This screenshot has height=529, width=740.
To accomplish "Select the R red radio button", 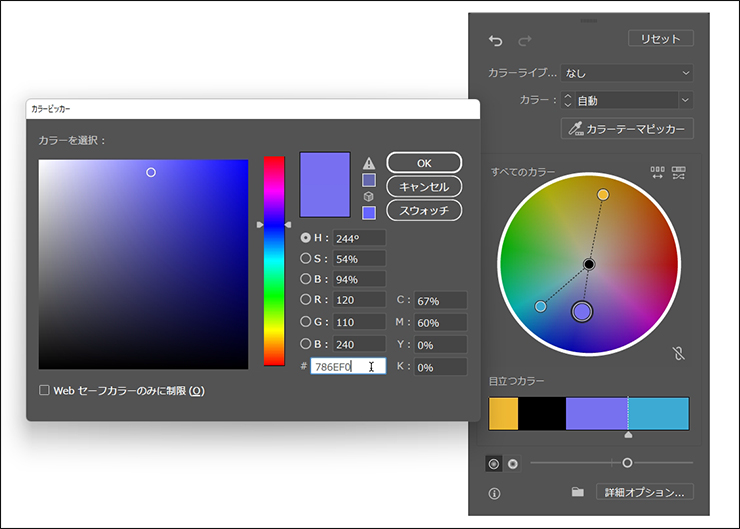I will (306, 299).
